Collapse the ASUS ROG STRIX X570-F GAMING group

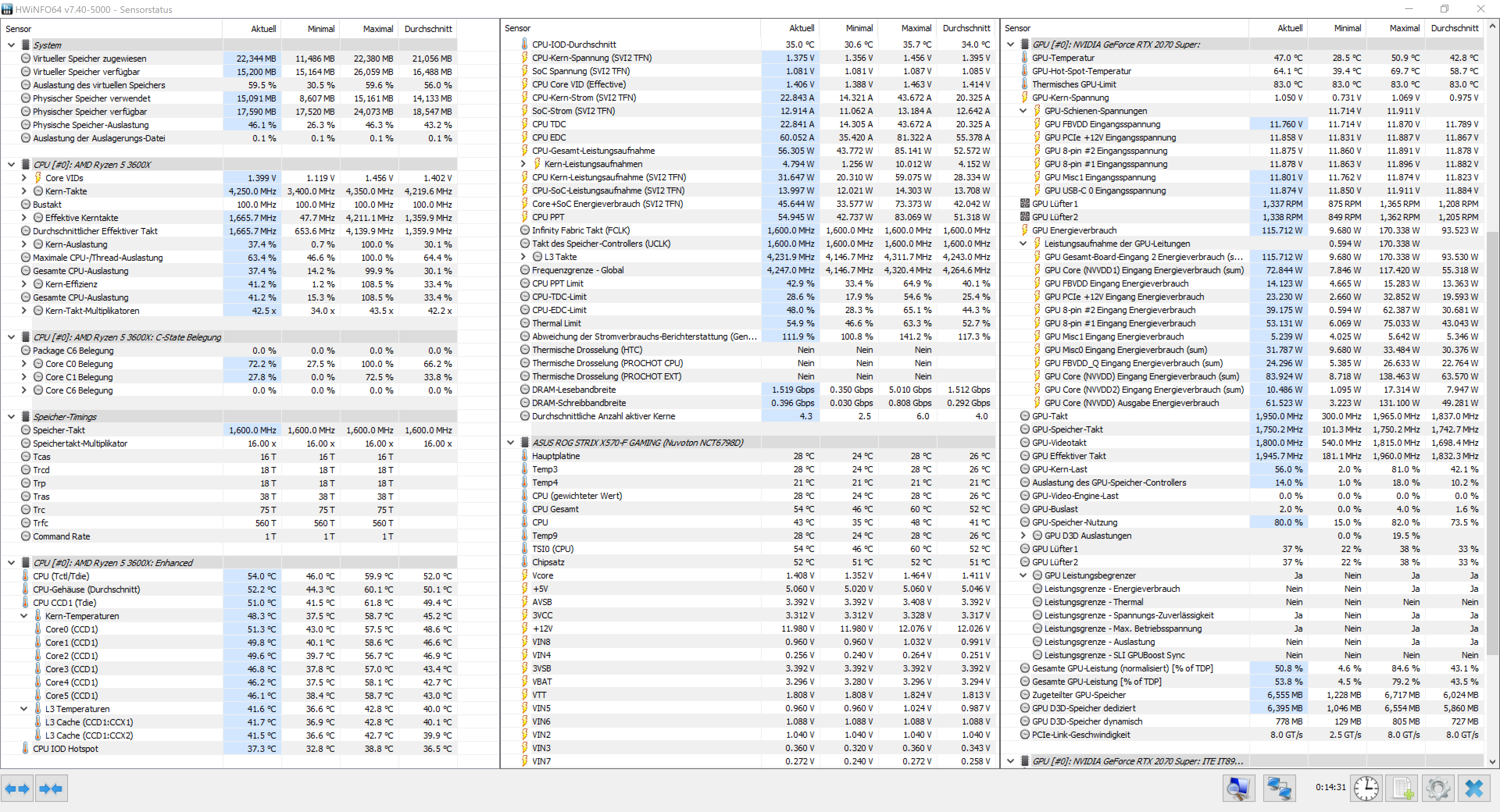511,442
